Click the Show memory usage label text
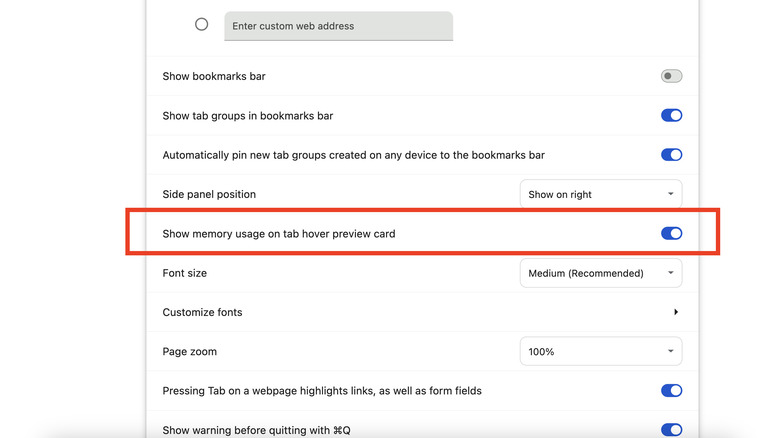Viewport: 780px width, 438px height. pos(278,234)
